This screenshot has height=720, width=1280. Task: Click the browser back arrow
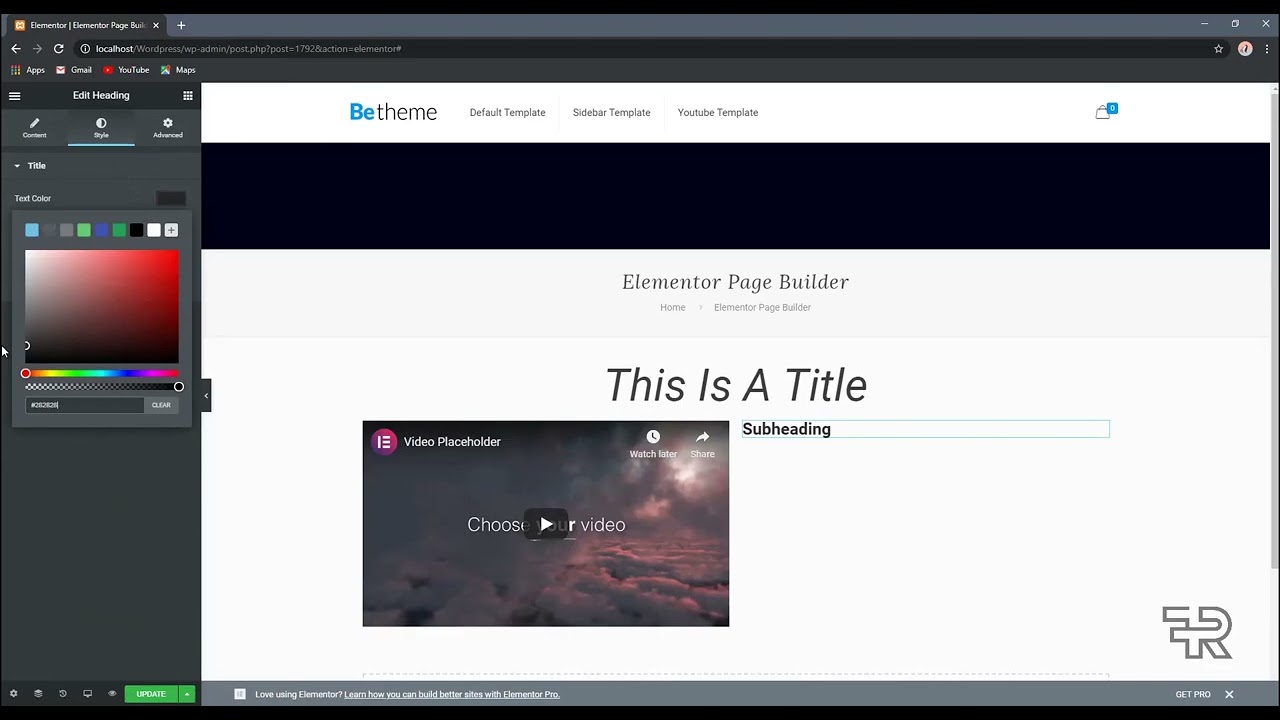click(x=15, y=49)
